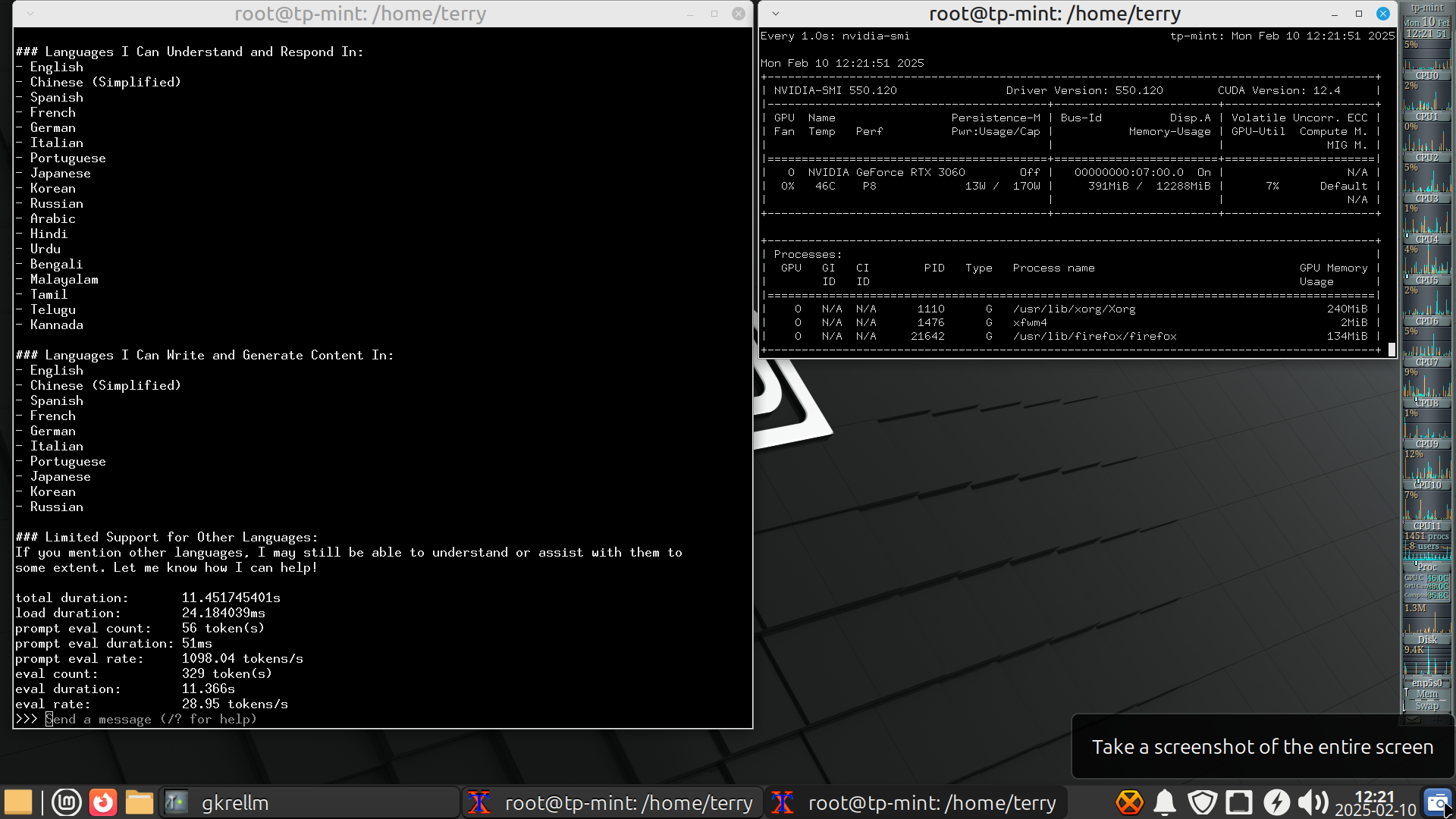Open the nvidia-smi terminal titlebar chevron

775,13
